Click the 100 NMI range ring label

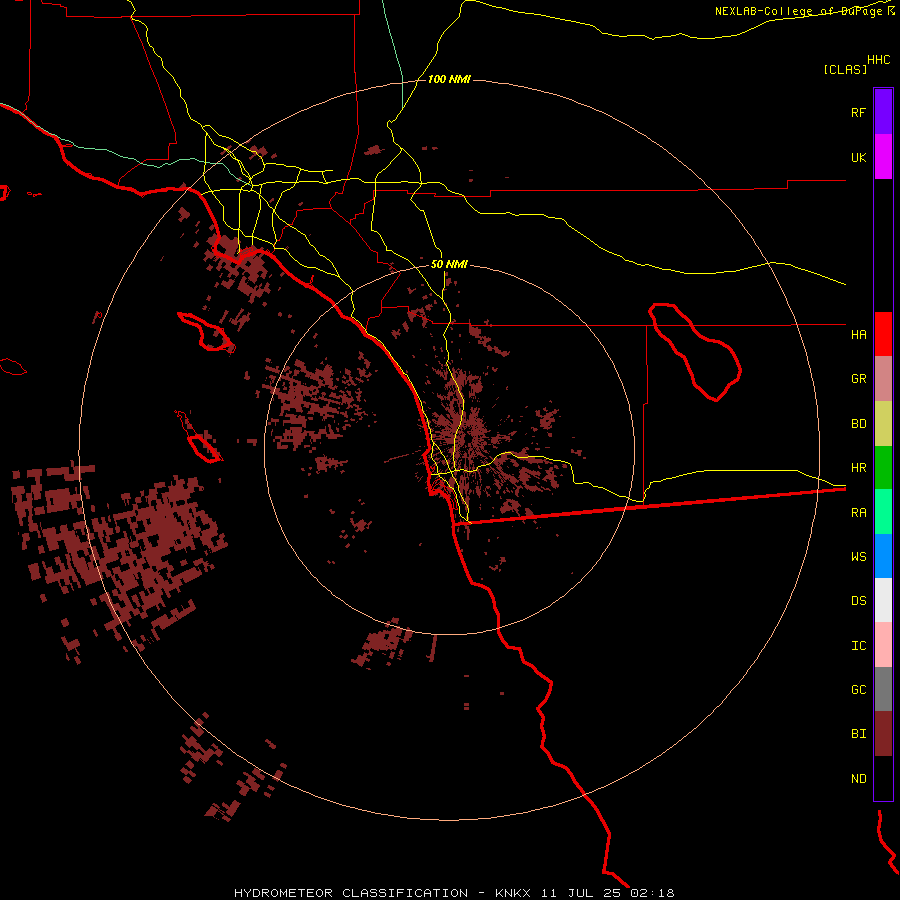449,79
